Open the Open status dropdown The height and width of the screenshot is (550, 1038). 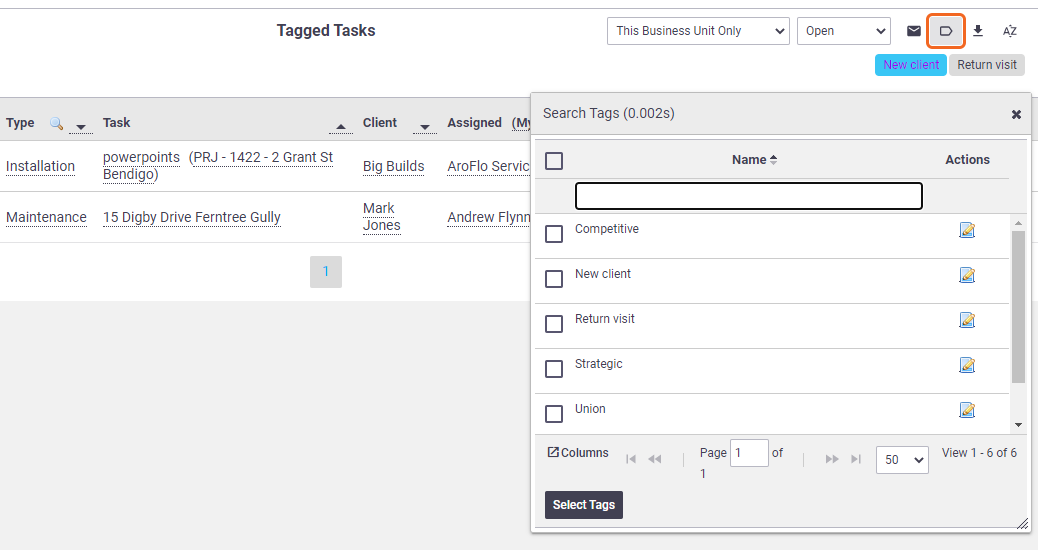coord(844,31)
